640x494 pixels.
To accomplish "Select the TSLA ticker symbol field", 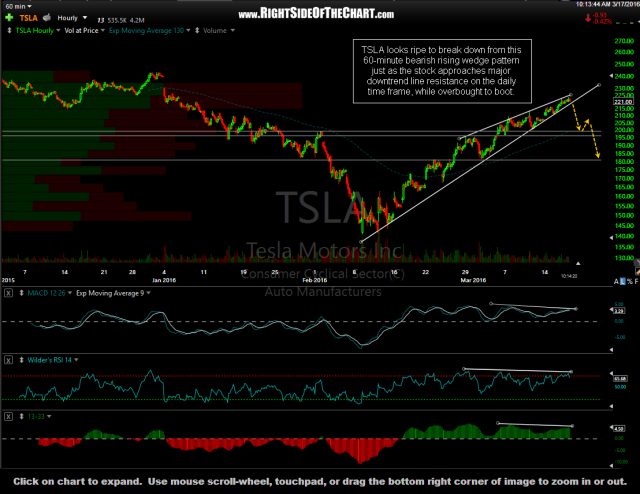I will pos(29,18).
